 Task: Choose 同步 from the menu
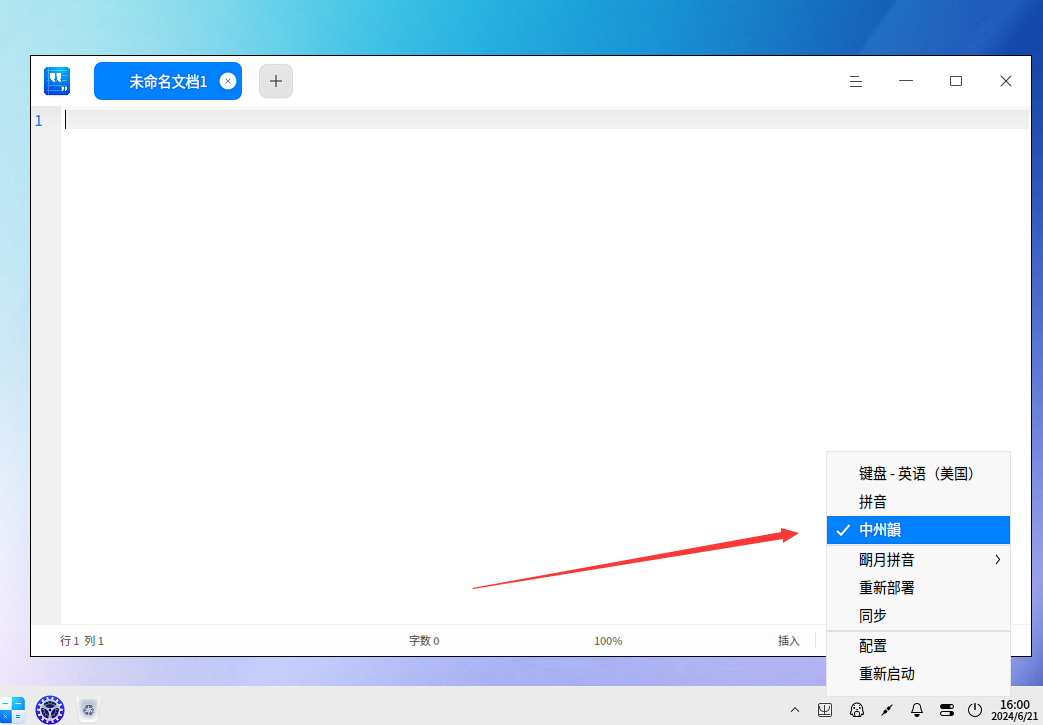pos(918,616)
